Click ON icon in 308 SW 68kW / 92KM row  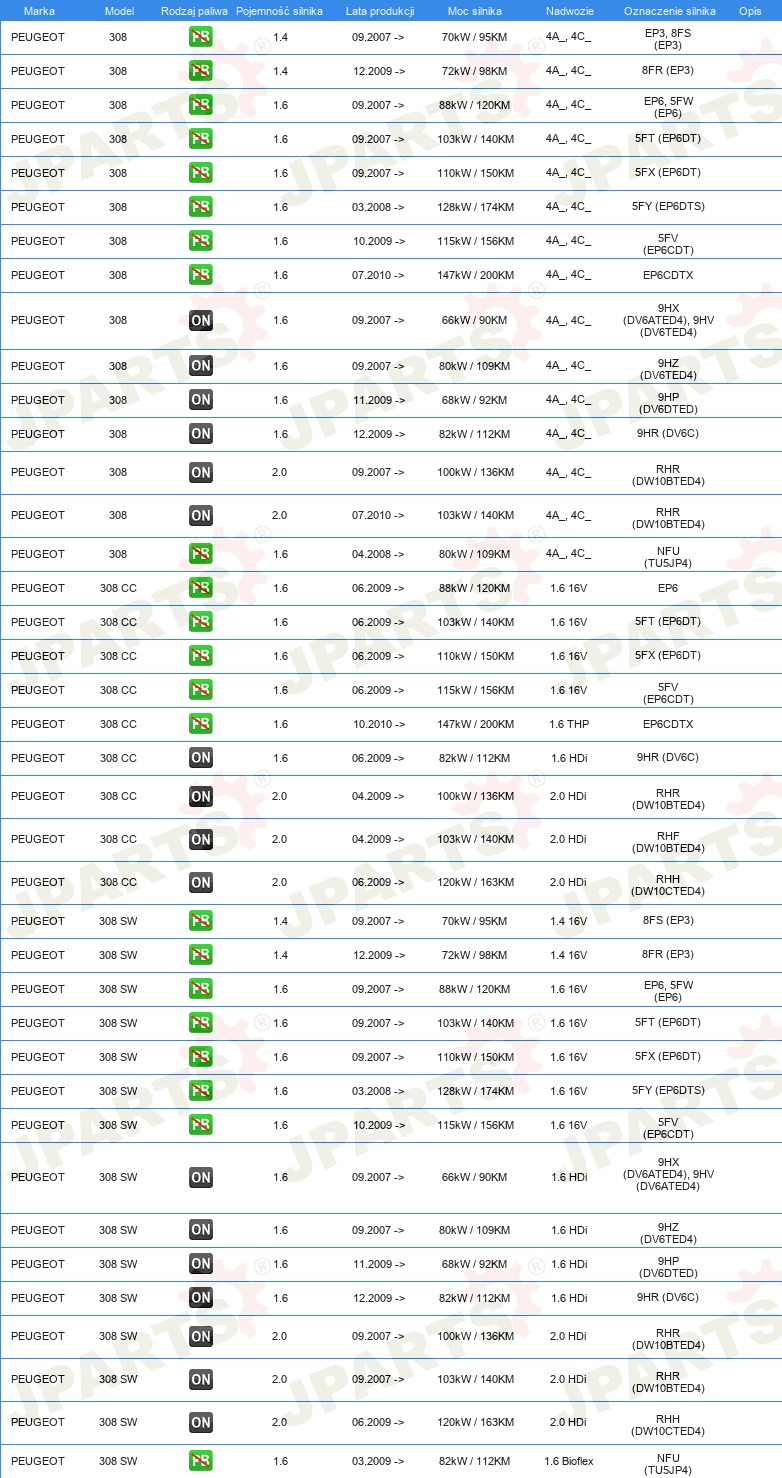(x=200, y=1264)
